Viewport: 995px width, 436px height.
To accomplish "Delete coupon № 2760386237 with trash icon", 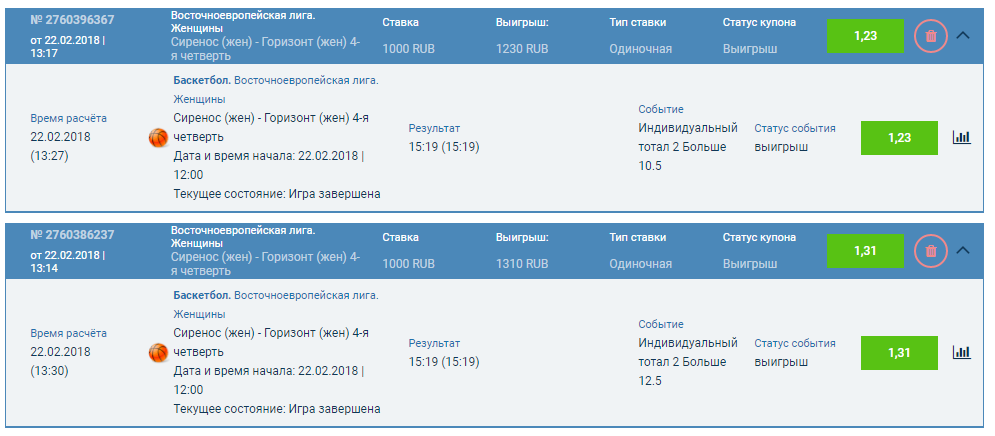I will [931, 250].
